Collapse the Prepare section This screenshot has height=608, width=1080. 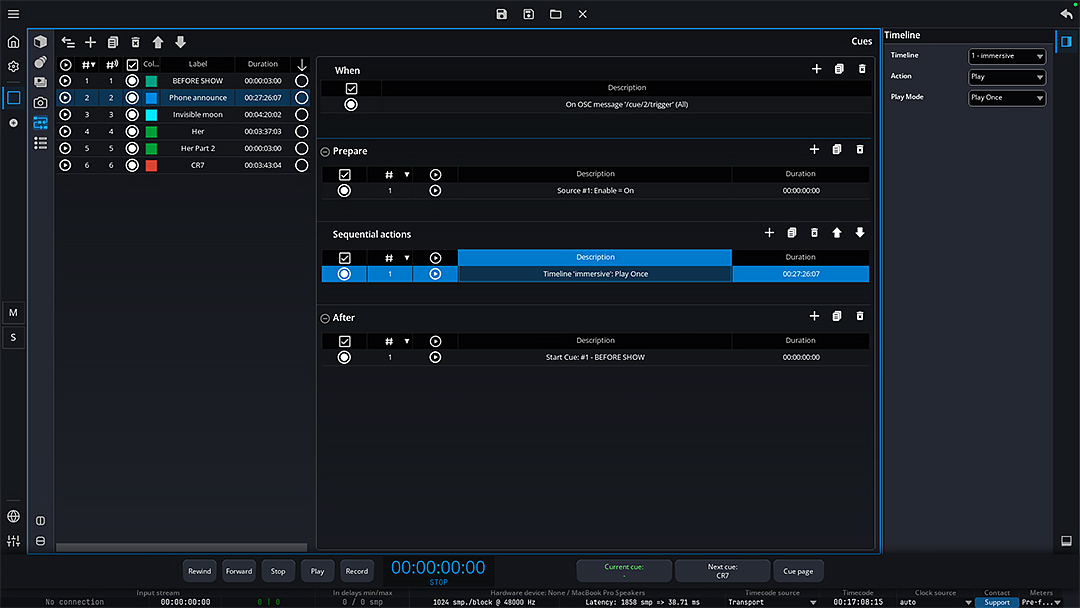(325, 152)
